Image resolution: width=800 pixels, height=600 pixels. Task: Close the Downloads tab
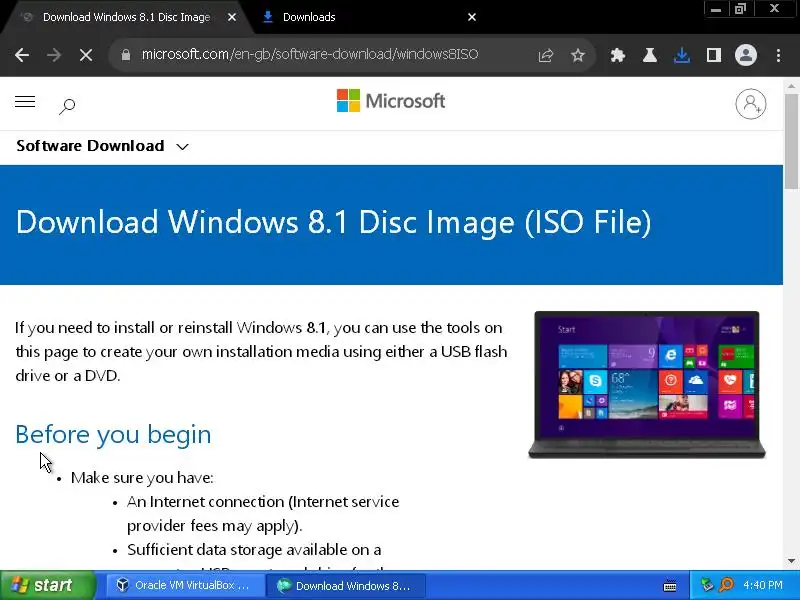472,17
